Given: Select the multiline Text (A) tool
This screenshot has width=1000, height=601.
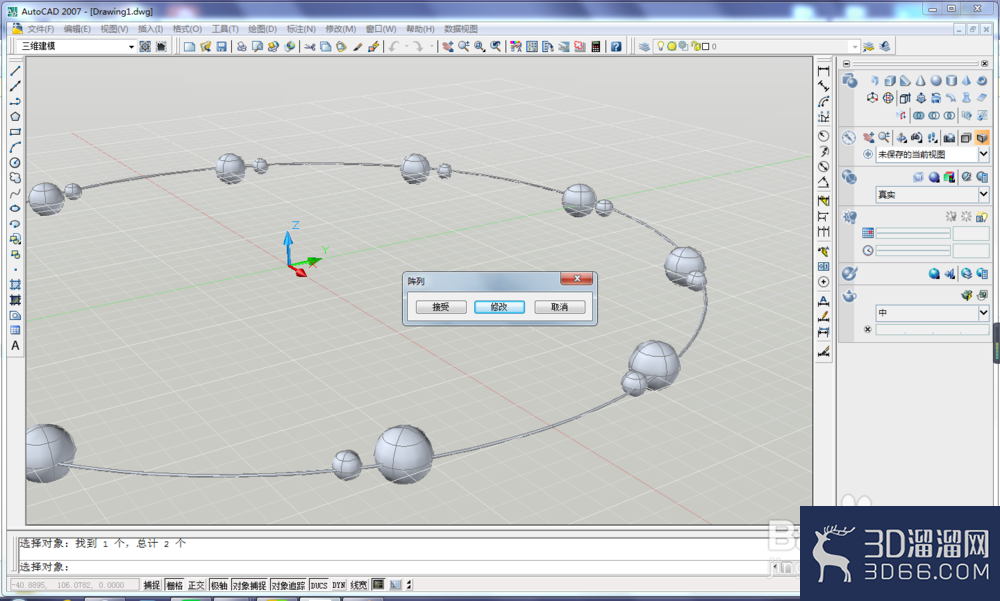Looking at the screenshot, I should [x=15, y=346].
